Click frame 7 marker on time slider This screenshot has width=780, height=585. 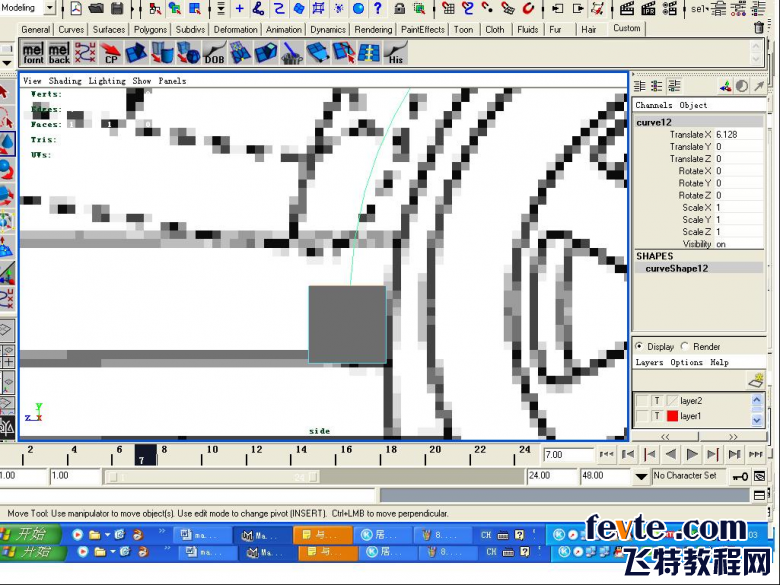tap(146, 455)
